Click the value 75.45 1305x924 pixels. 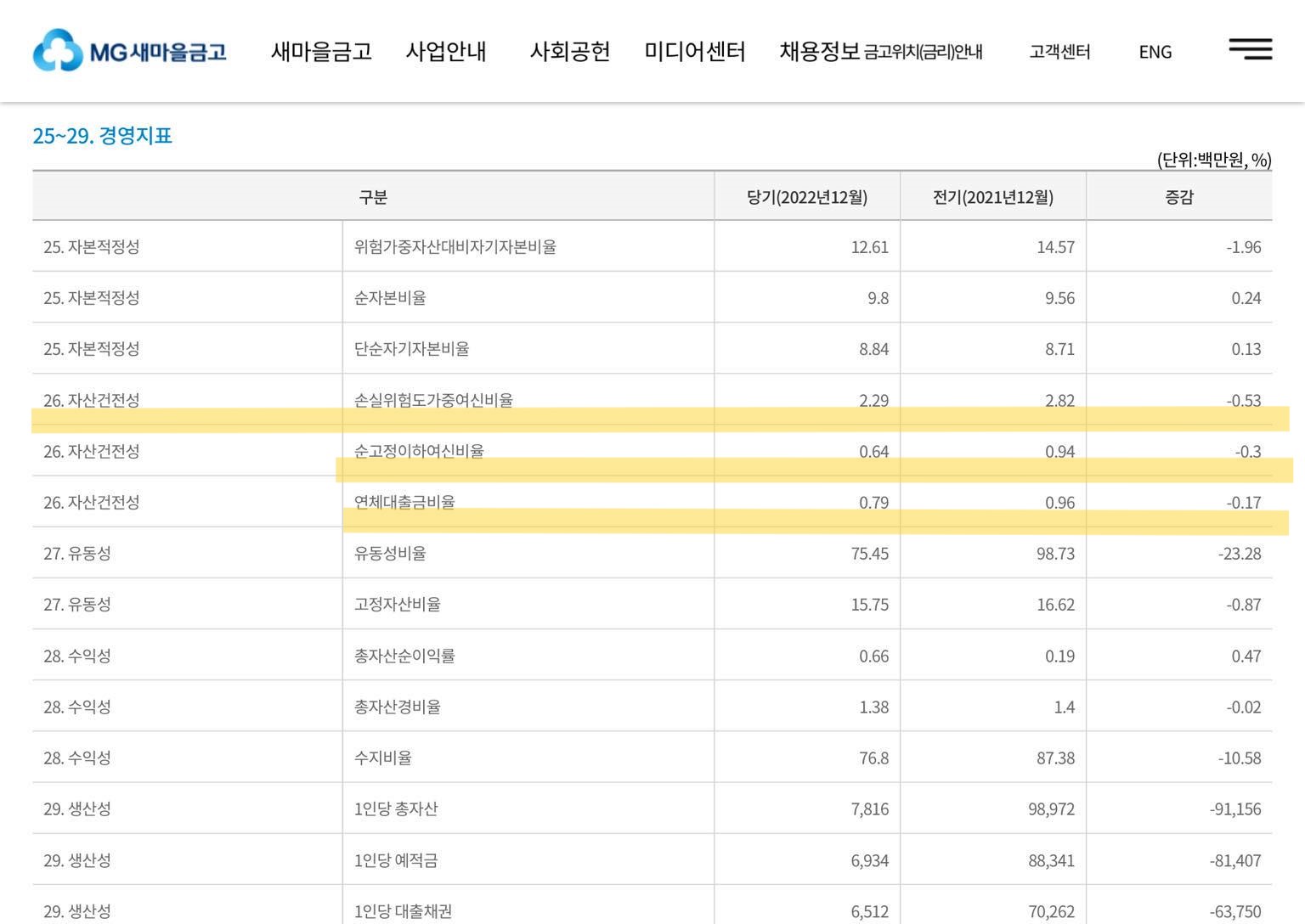coord(870,554)
